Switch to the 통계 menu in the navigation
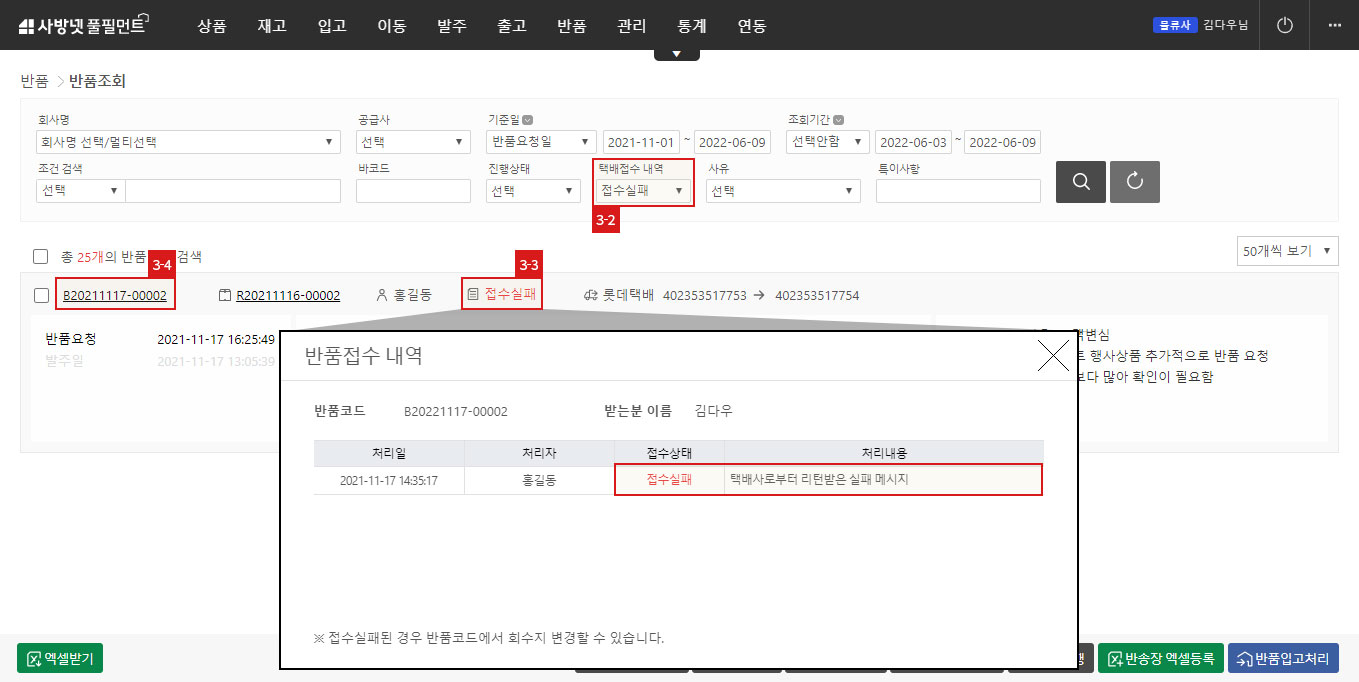 (691, 26)
